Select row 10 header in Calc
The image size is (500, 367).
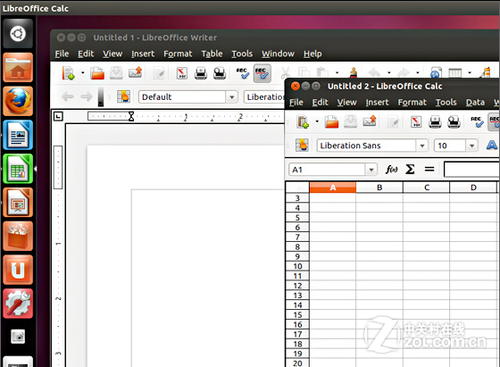297,266
